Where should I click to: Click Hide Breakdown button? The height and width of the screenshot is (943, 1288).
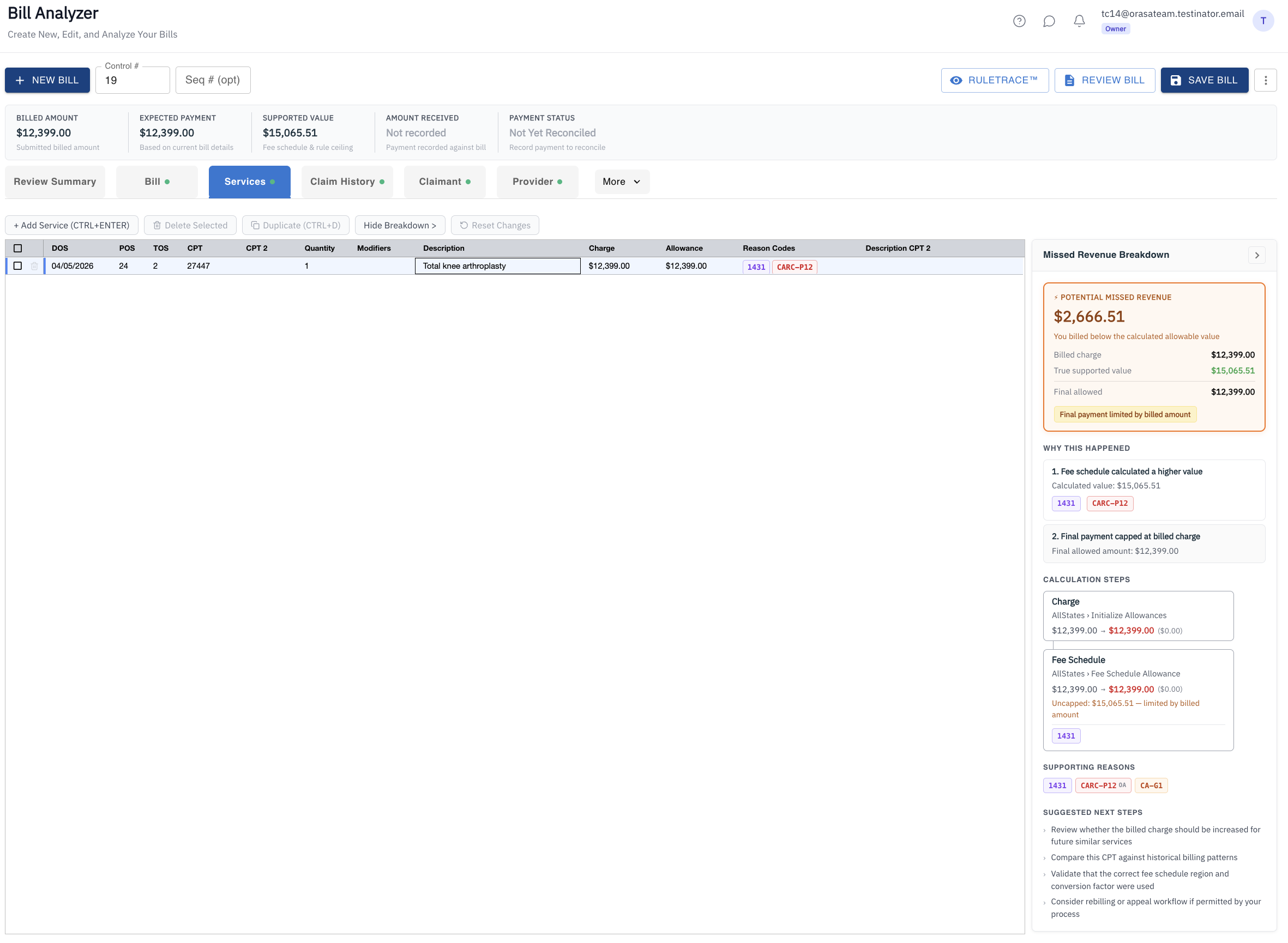pos(400,226)
